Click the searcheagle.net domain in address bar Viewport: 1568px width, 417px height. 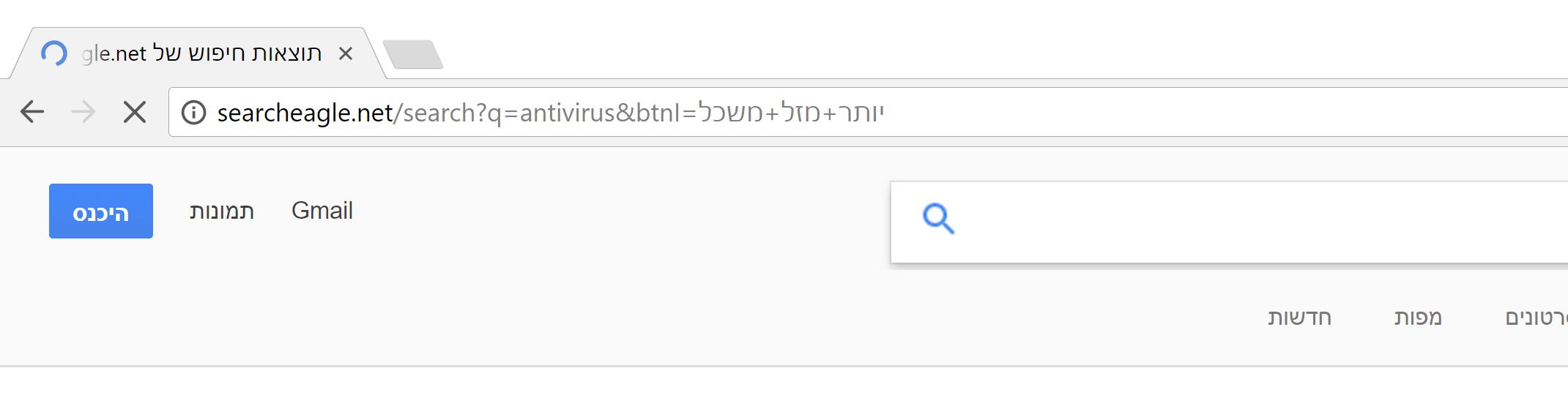pos(305,113)
